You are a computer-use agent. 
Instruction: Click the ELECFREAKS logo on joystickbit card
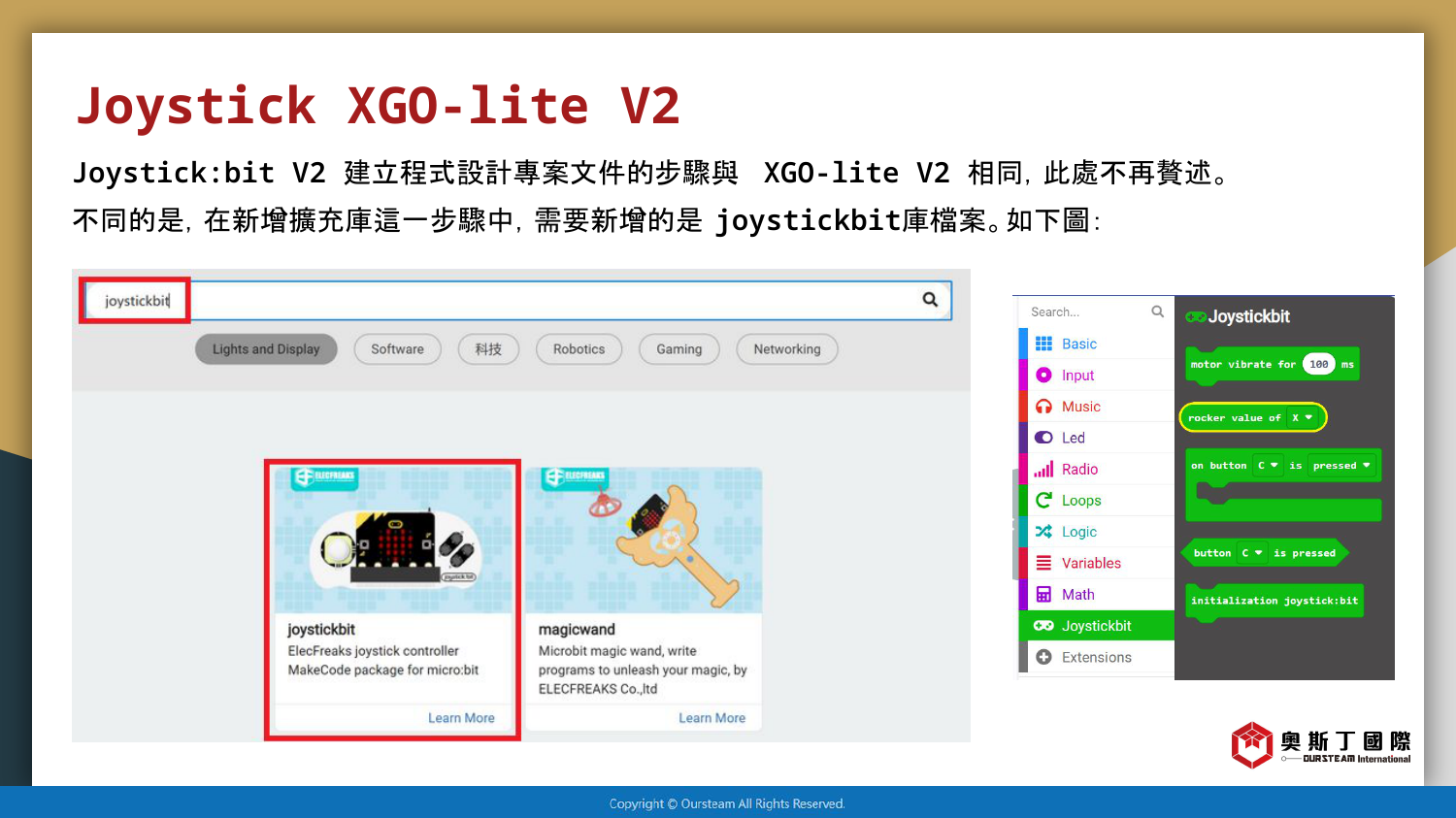[324, 476]
